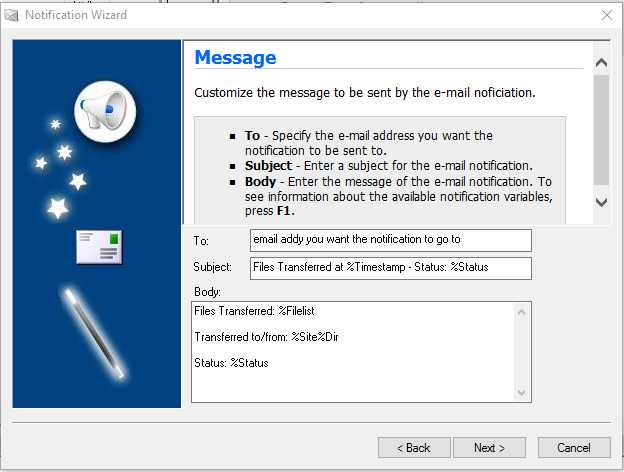
Task: Click the 'Status: %Status' body line
Action: pyautogui.click(x=231, y=363)
